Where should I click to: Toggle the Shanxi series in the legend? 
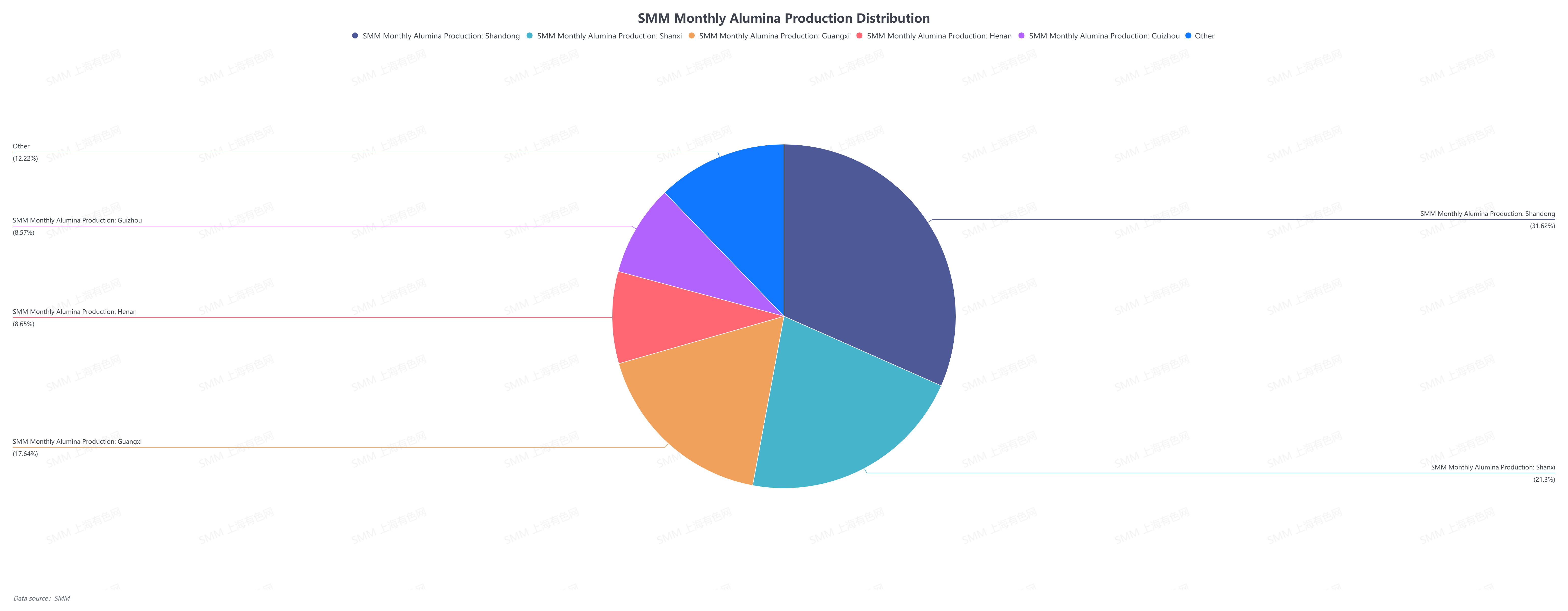(604, 36)
